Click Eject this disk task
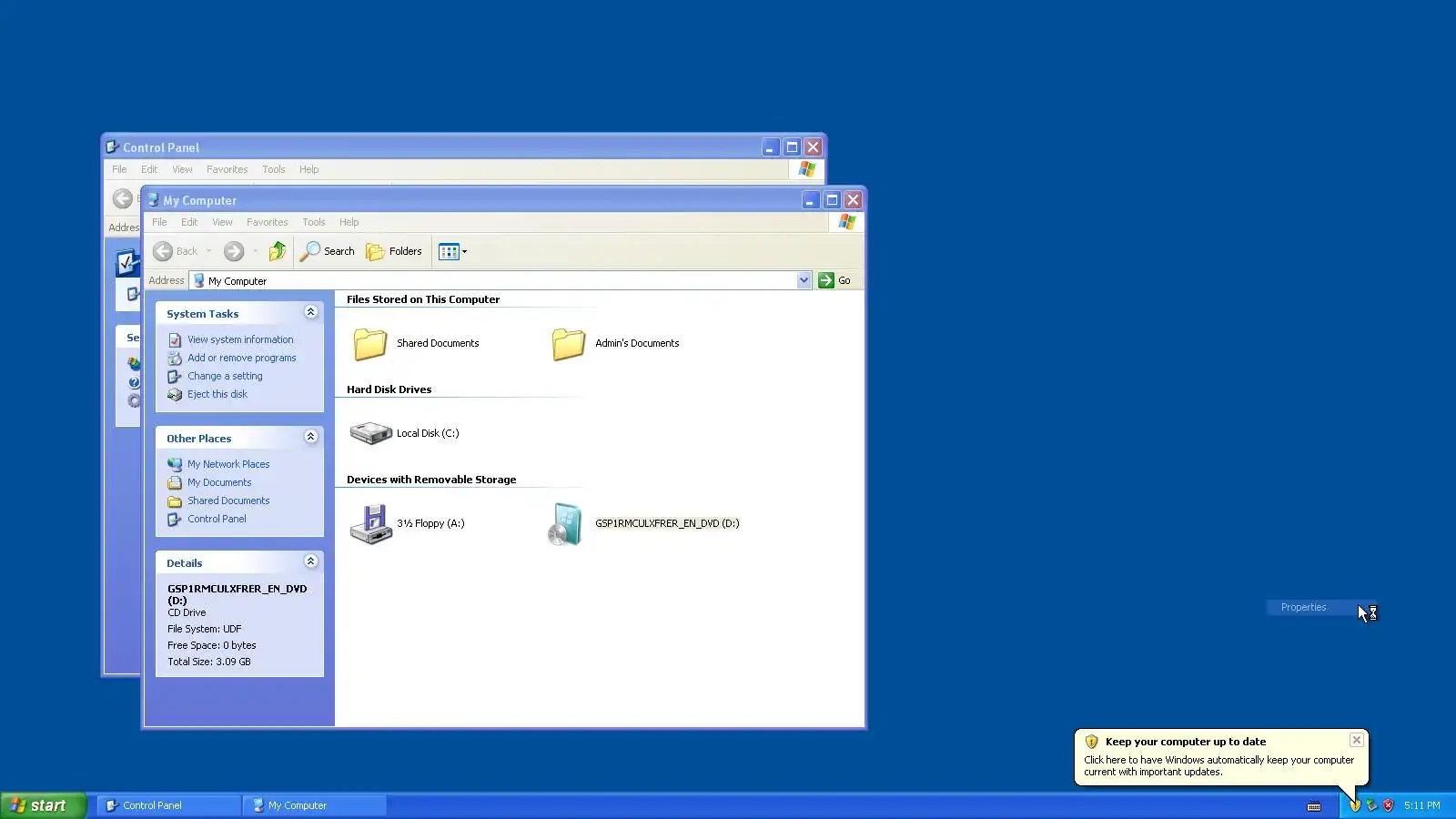 tap(217, 394)
